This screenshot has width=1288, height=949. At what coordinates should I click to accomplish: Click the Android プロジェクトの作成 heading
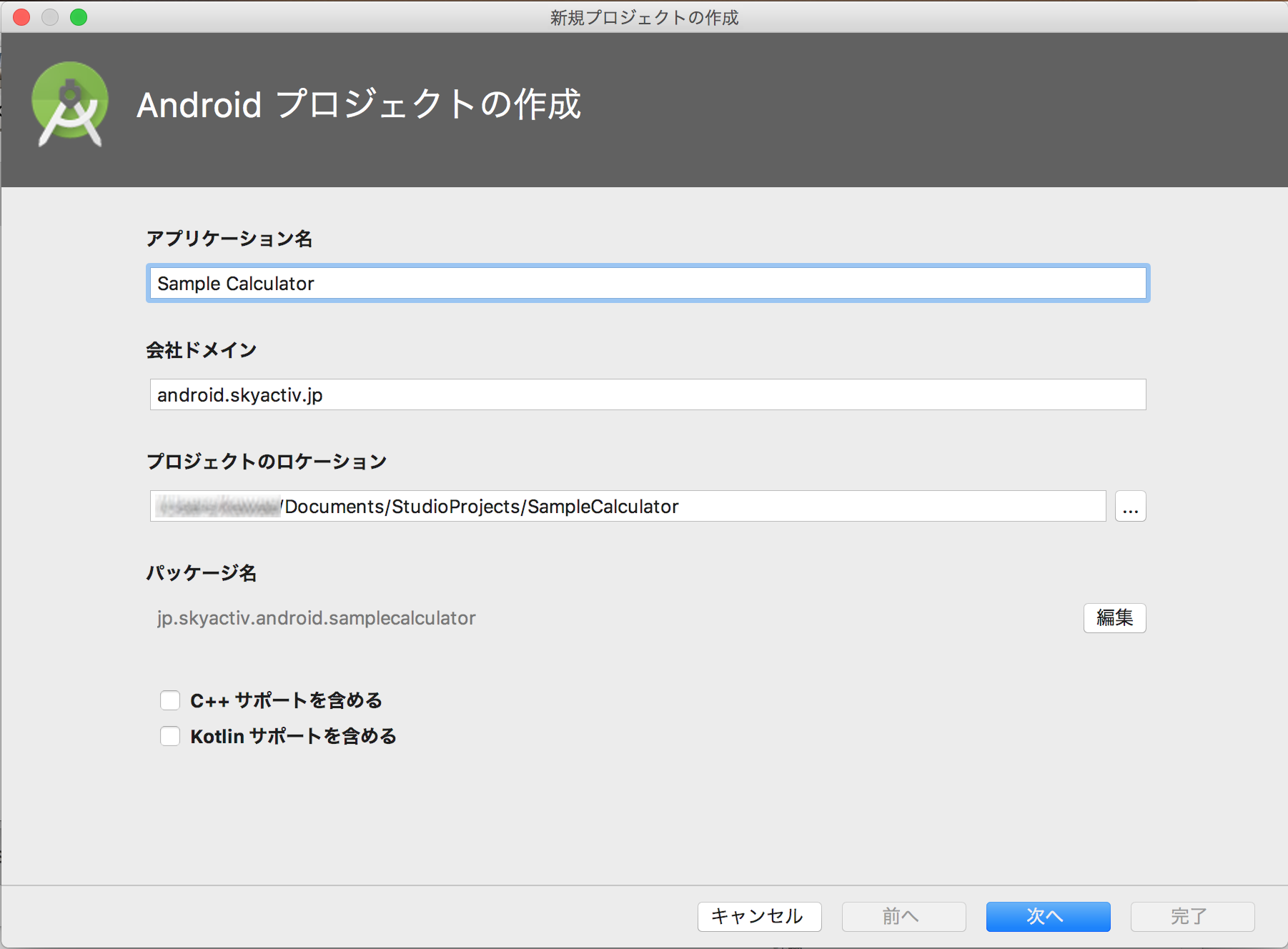pos(359,104)
